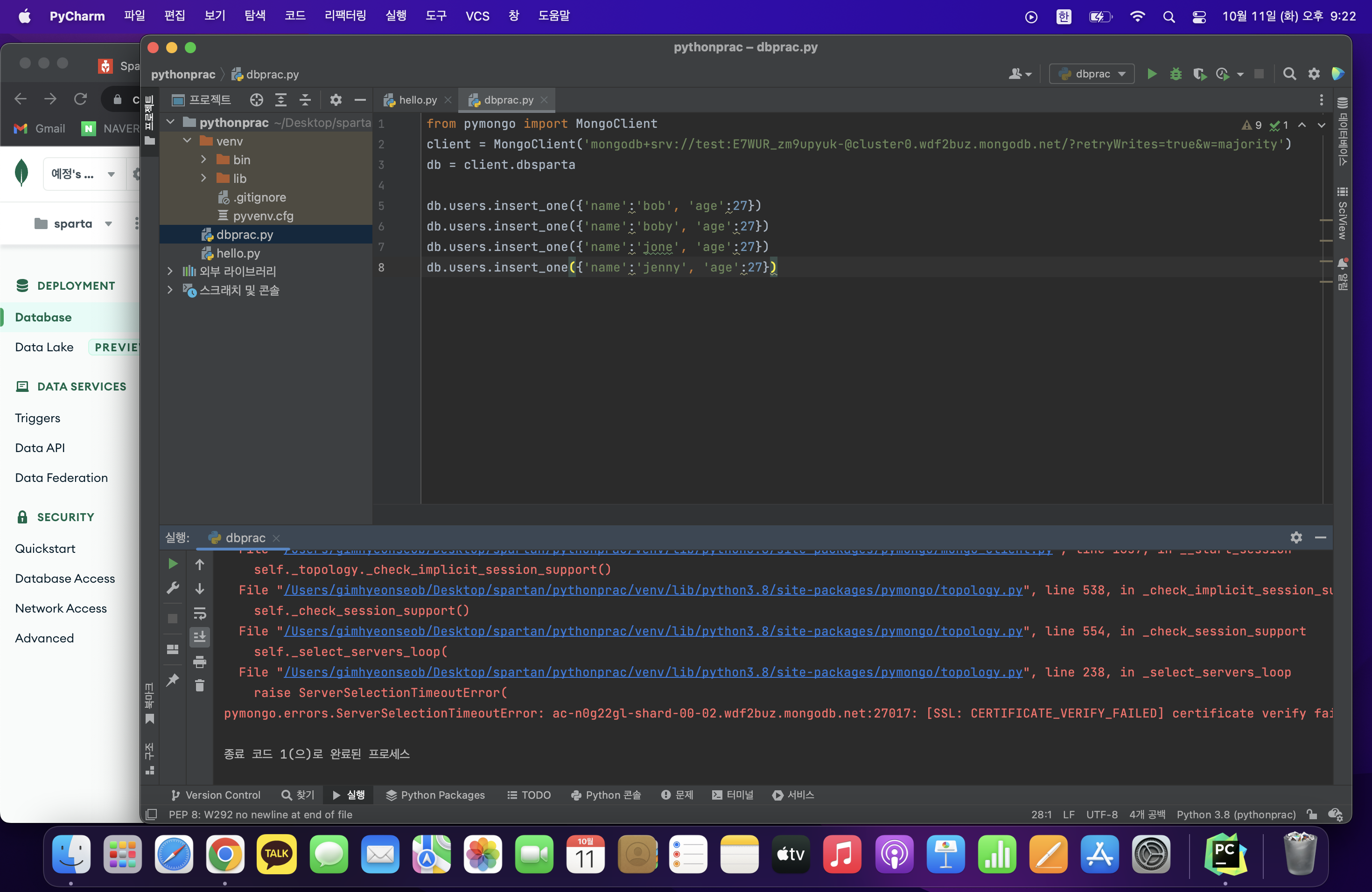Click the 9 warnings inspection indicator
Viewport: 1372px width, 892px height.
tap(1252, 125)
